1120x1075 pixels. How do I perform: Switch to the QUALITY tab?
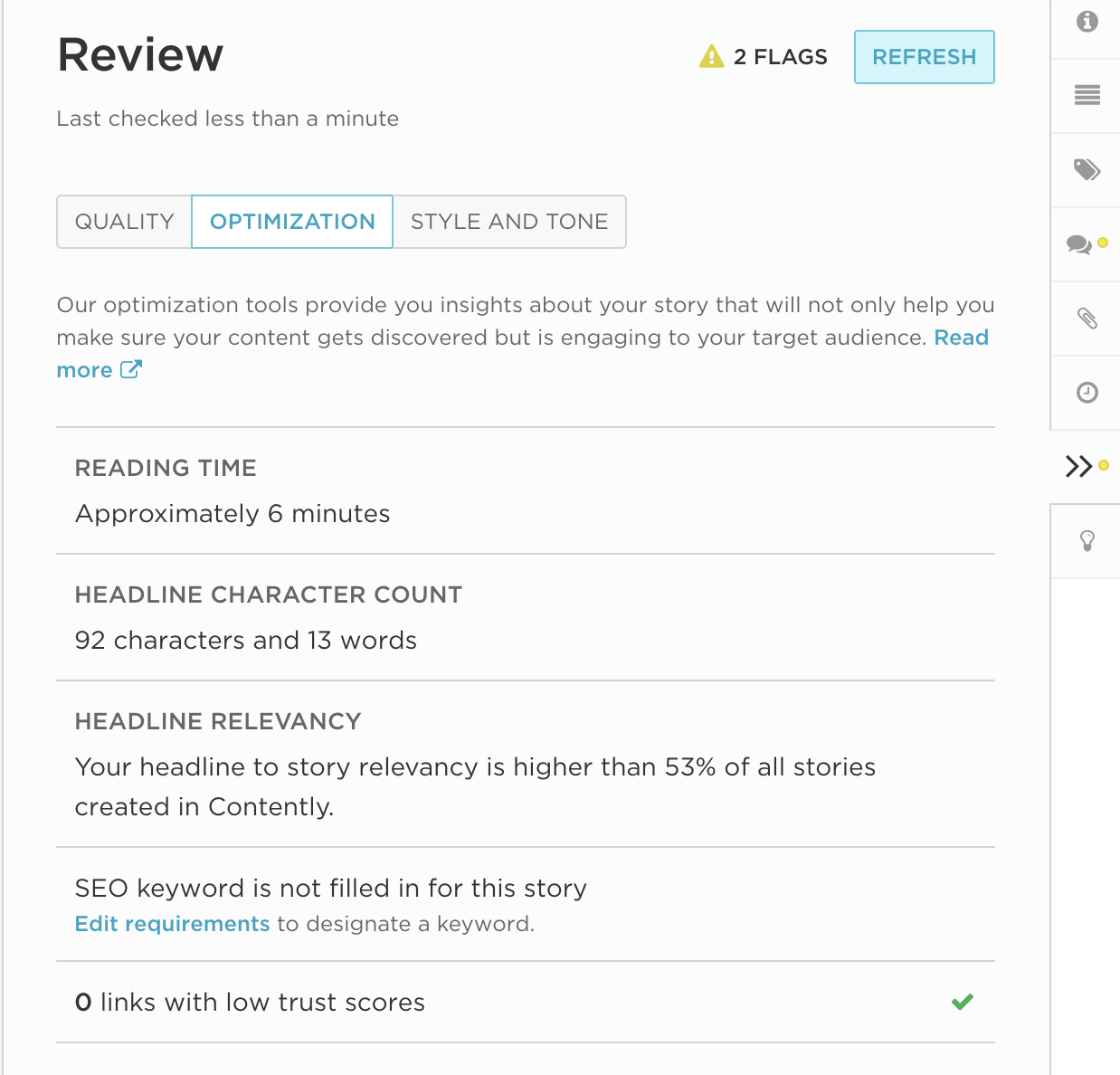(x=125, y=222)
